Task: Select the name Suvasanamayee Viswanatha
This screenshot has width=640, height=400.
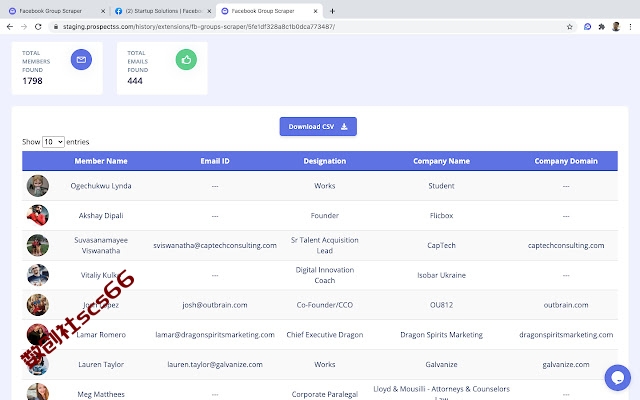Action: click(x=101, y=245)
